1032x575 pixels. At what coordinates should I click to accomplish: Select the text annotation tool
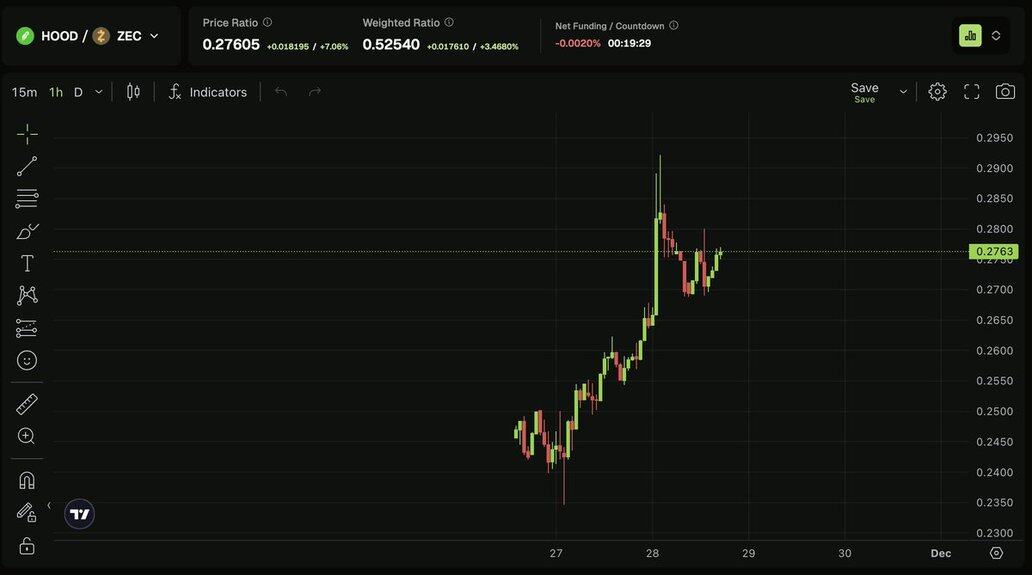coord(27,263)
